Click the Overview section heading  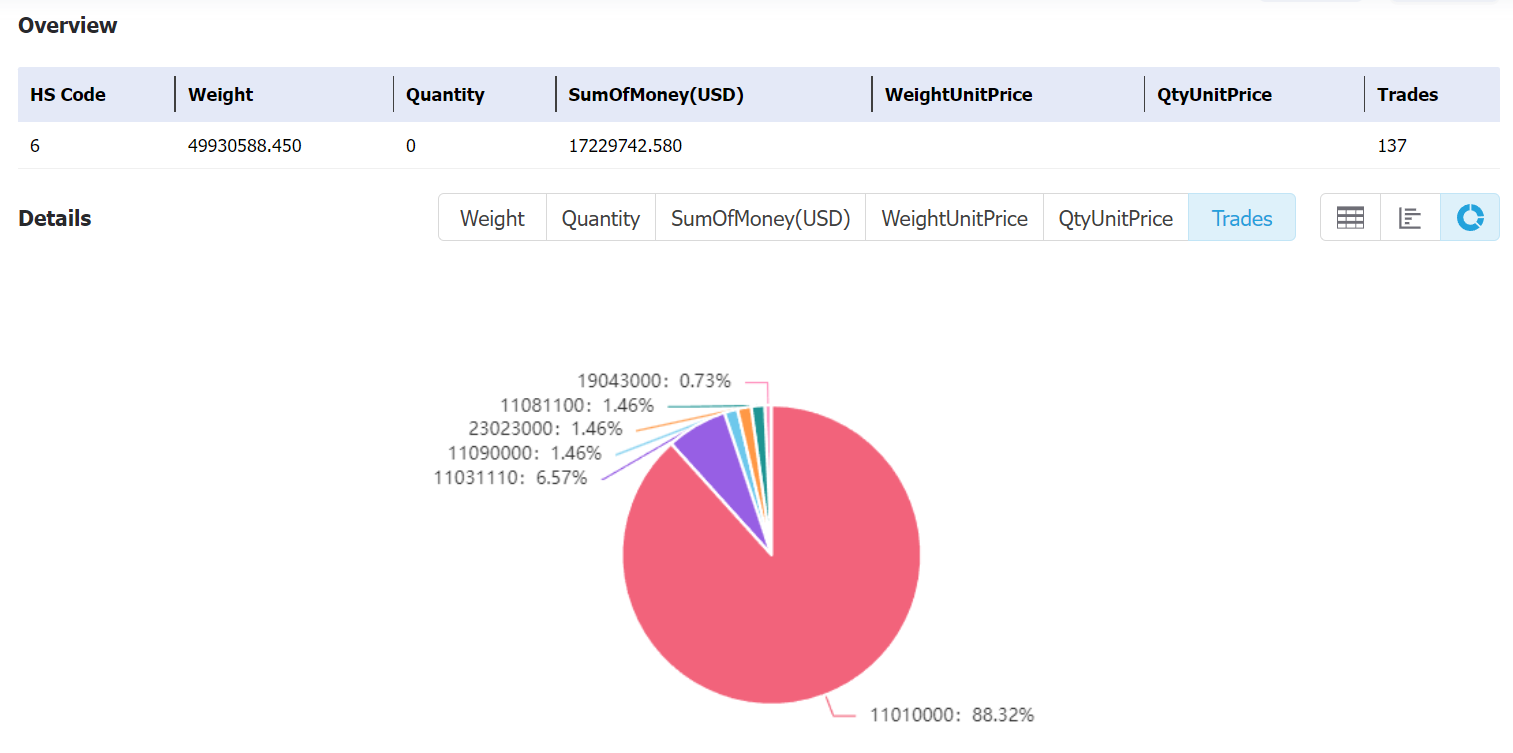click(x=68, y=26)
